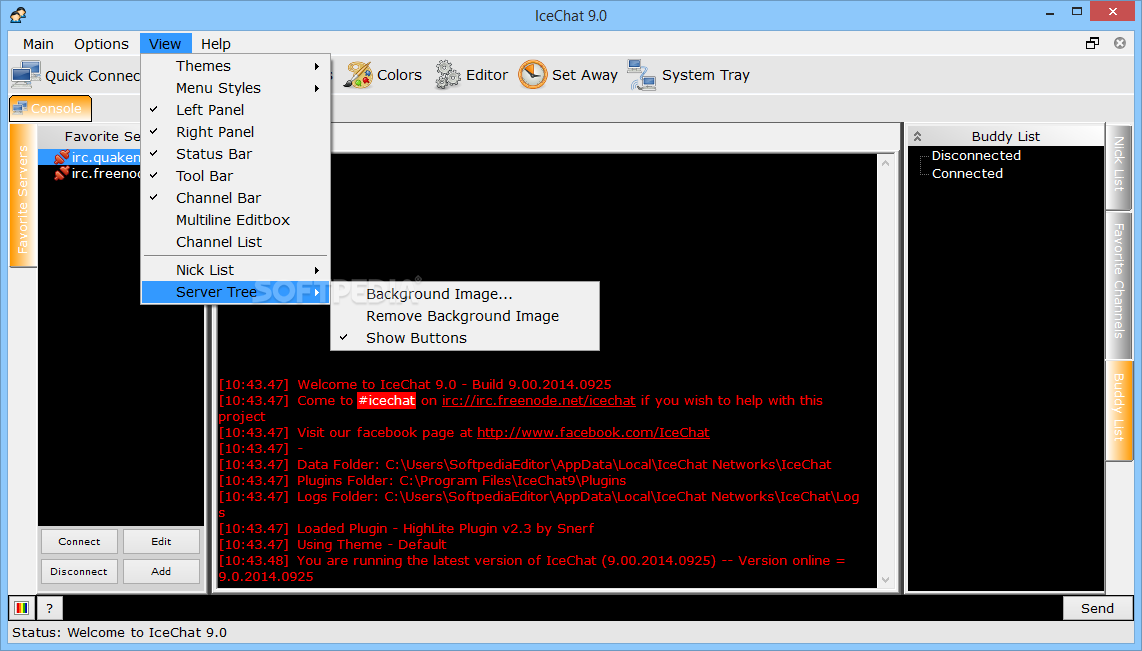The height and width of the screenshot is (651, 1142).
Task: Toggle Show Buttons in Server Tree submenu
Action: [x=465, y=338]
